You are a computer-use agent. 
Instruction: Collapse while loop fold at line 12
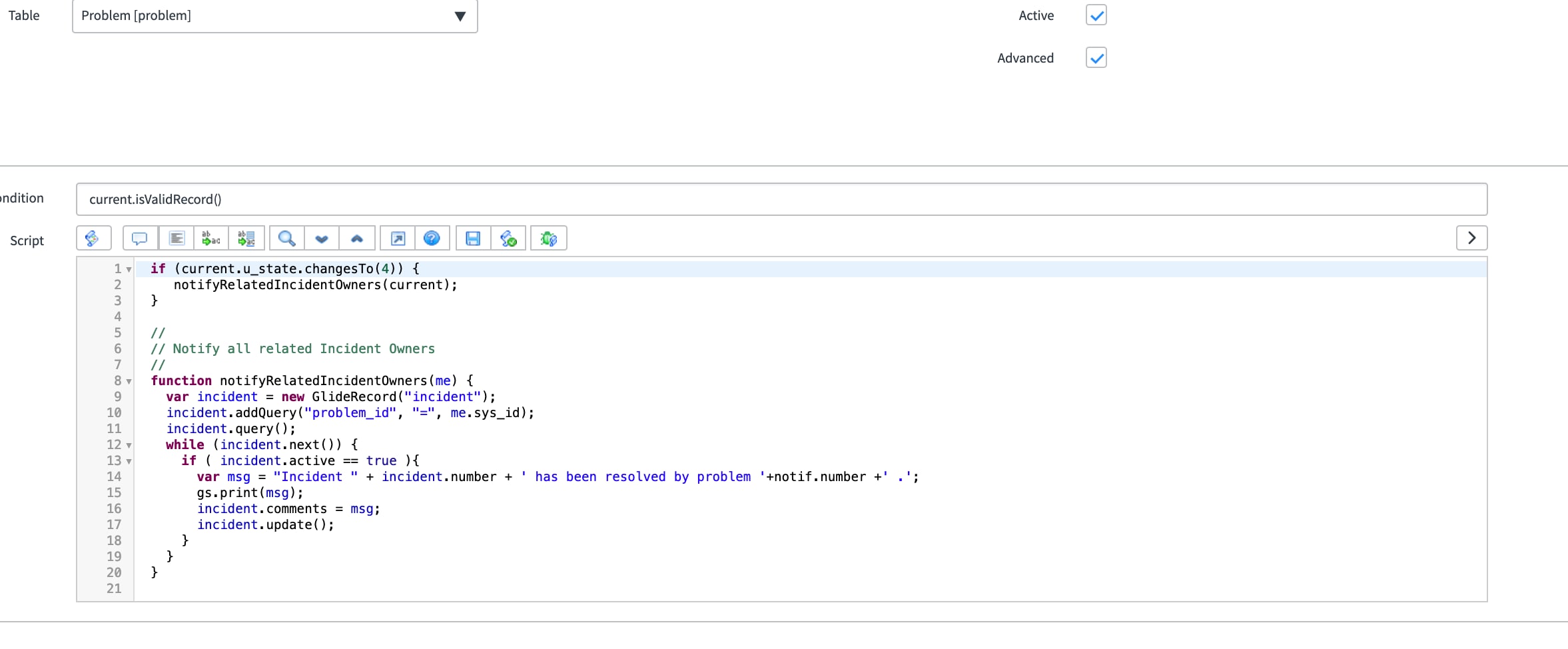129,446
